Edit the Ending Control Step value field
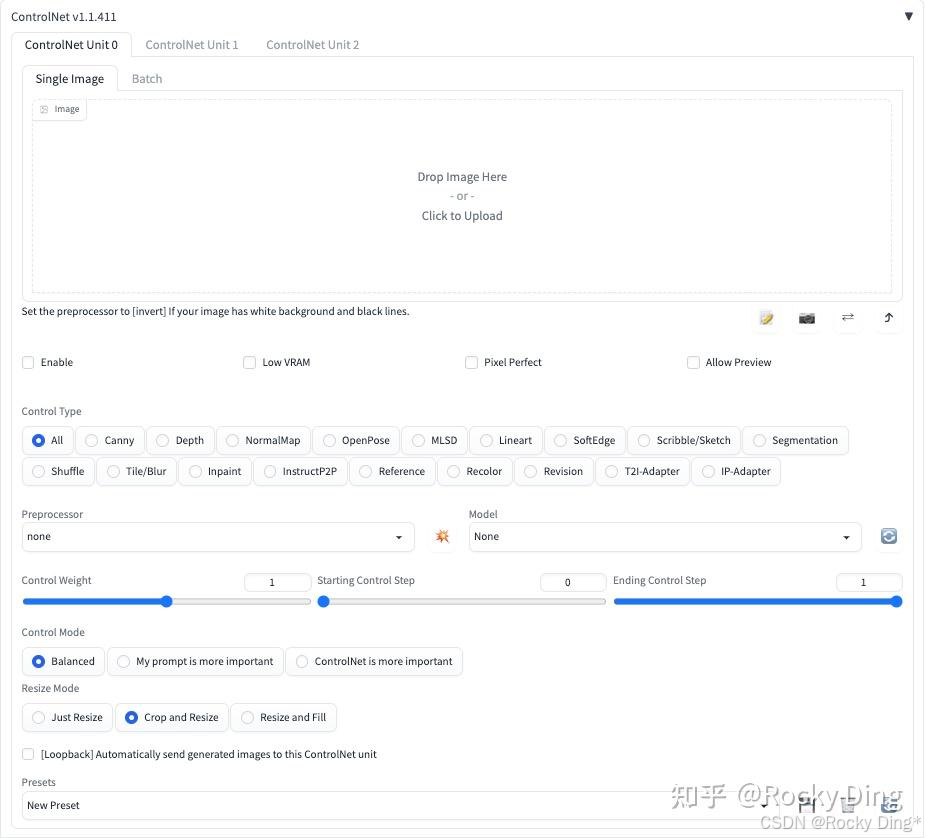The height and width of the screenshot is (838, 926). 869,582
